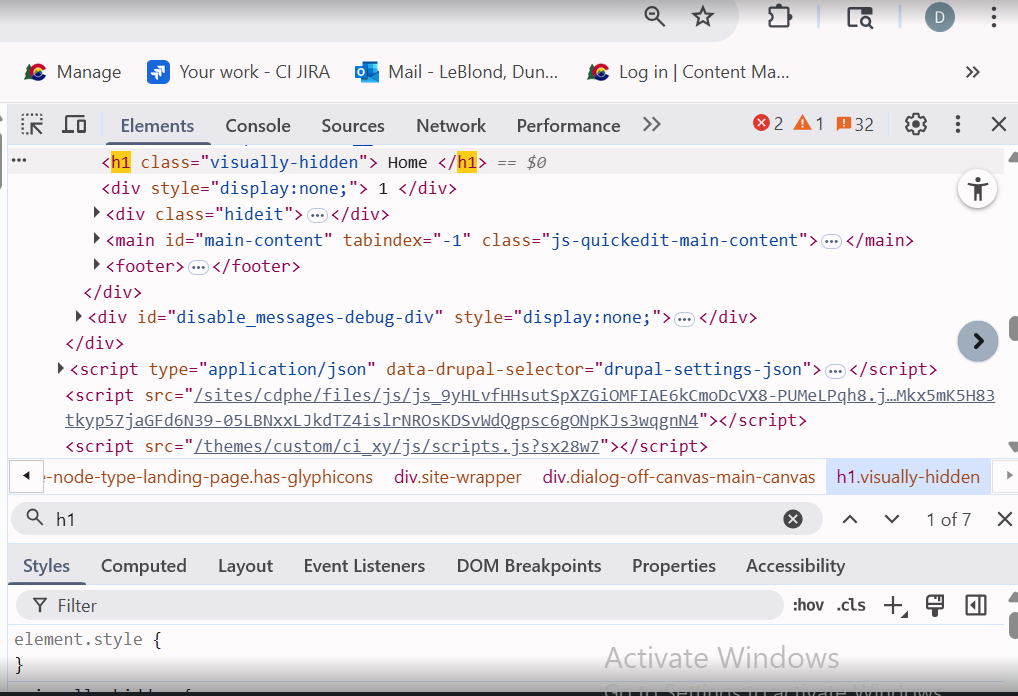1018x696 pixels.
Task: Focus the styles Filter input
Action: tap(400, 606)
